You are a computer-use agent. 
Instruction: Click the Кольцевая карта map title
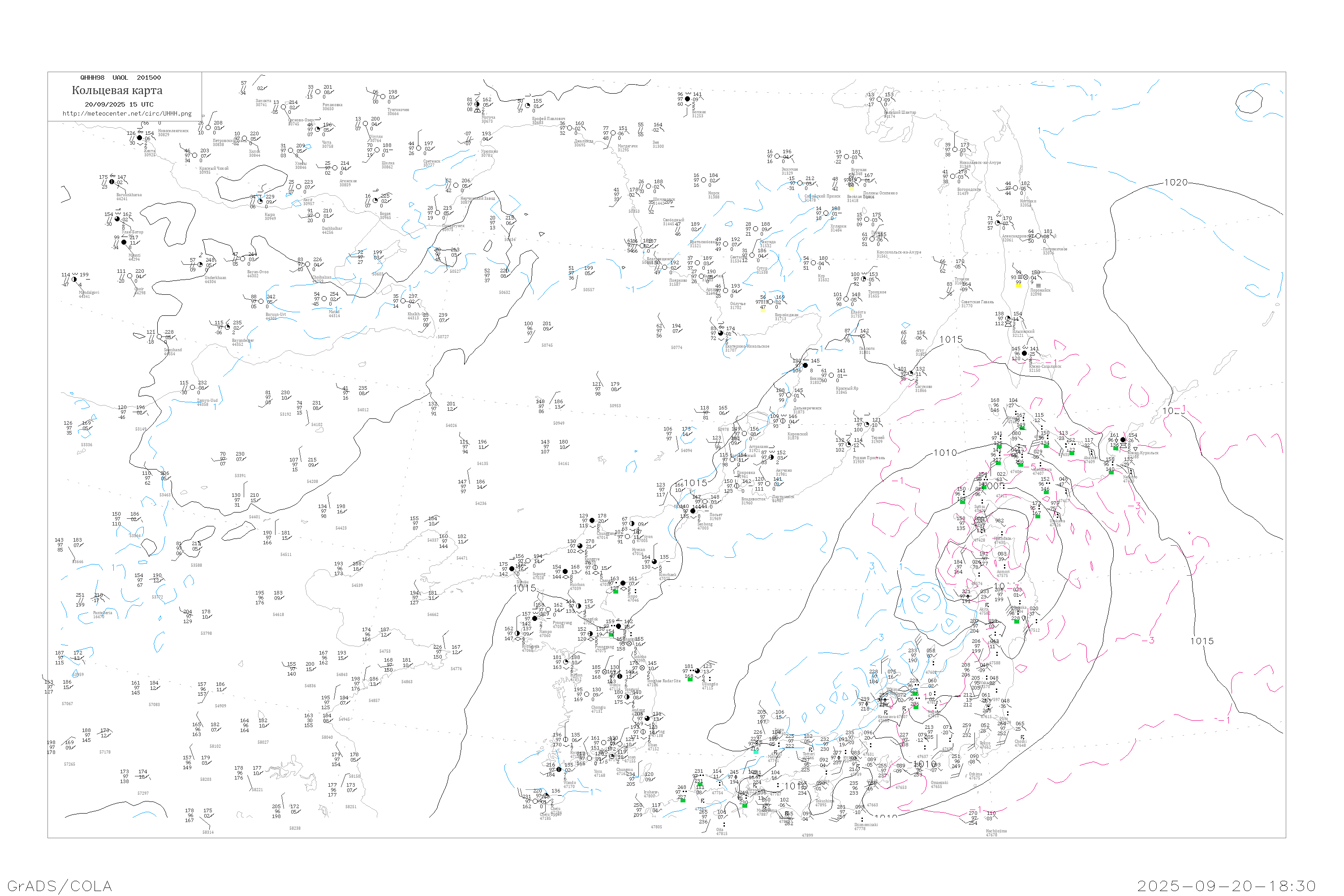(x=117, y=90)
